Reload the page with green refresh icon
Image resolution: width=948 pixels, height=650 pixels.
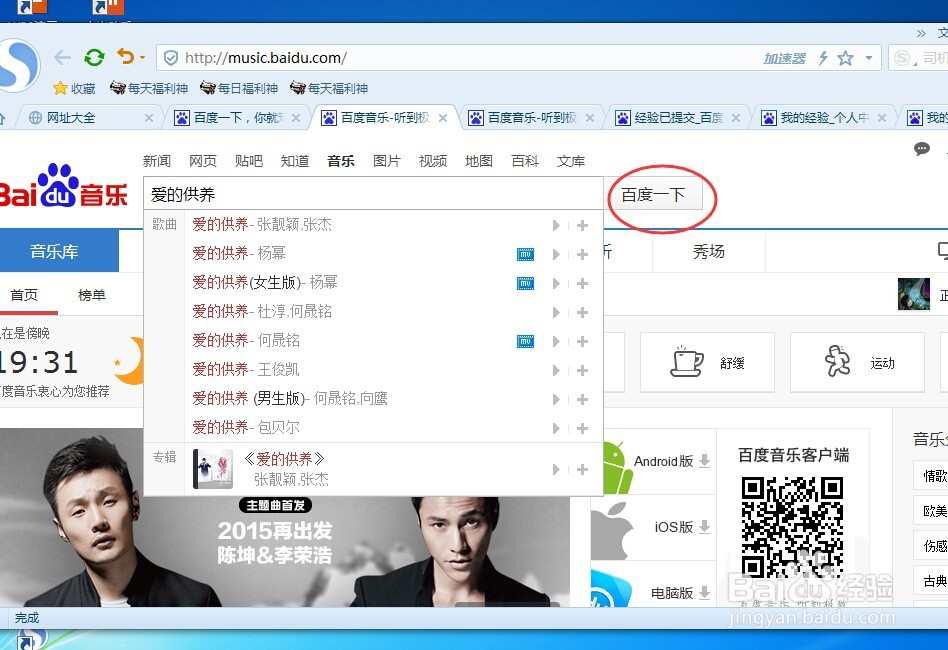pos(94,57)
